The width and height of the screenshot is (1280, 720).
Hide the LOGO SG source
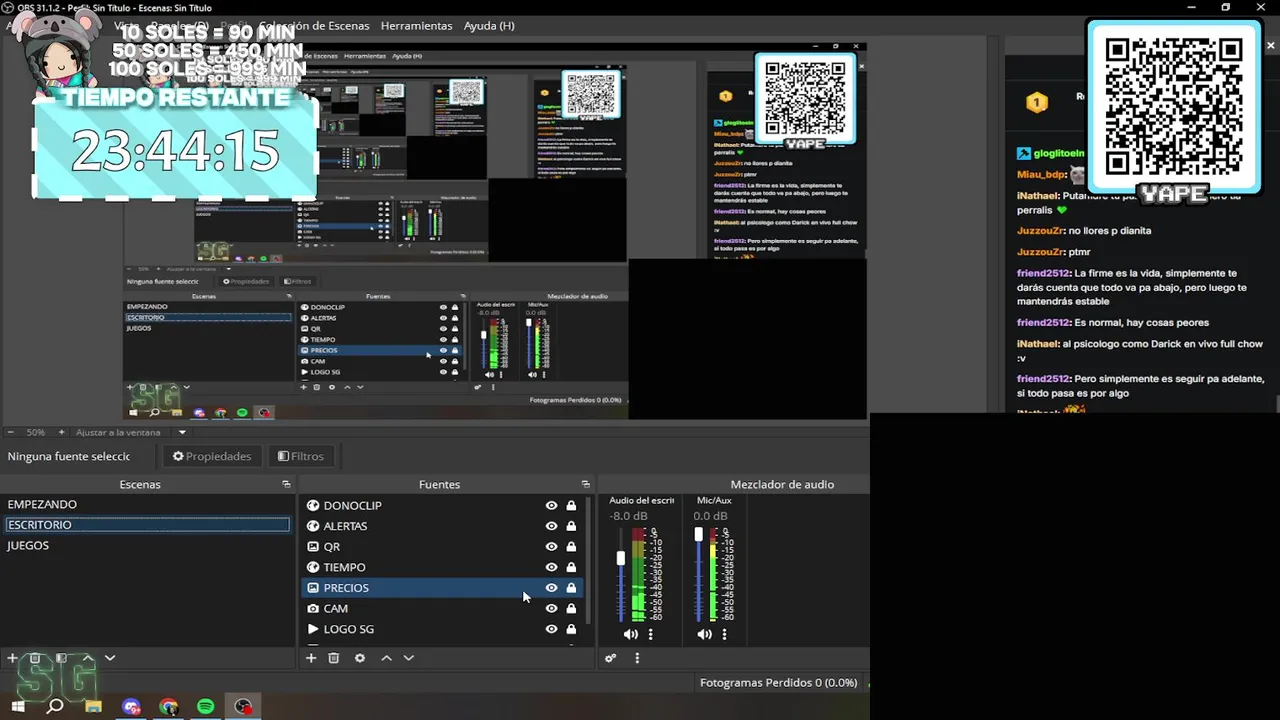coord(551,629)
